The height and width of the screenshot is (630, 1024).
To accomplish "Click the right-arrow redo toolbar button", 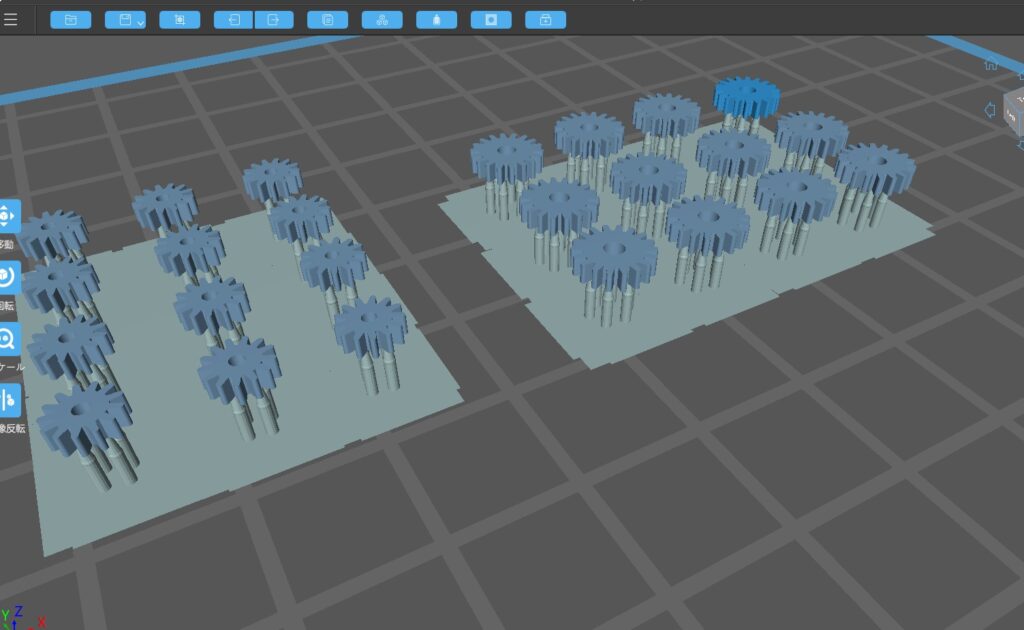I will 274,20.
